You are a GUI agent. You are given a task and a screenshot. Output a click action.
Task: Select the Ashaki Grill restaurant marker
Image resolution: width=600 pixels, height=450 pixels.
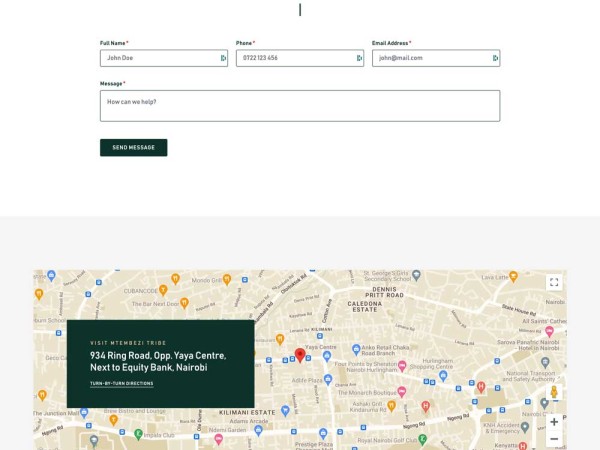391,406
